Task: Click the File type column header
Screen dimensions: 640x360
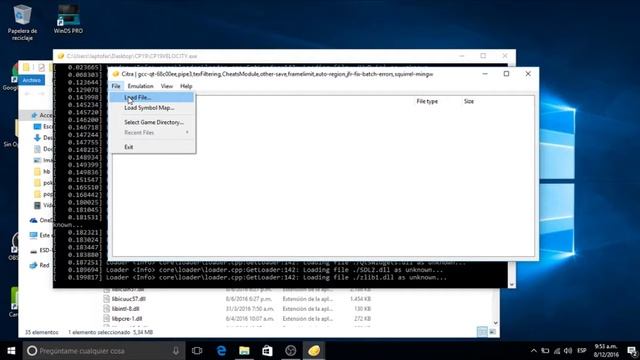Action: 427,101
